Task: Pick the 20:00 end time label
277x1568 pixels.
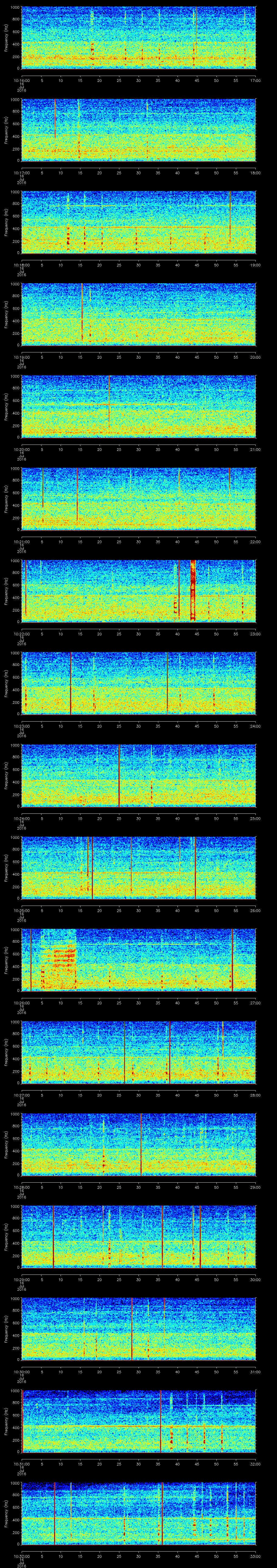Action: [x=255, y=357]
